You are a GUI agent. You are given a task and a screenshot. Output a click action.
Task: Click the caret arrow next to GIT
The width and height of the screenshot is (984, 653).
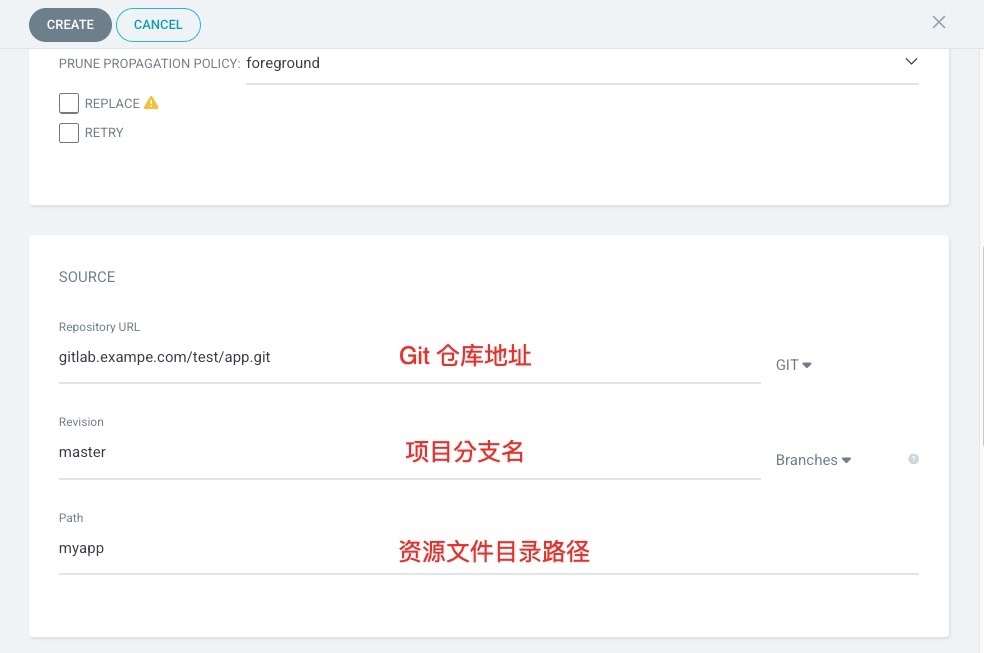coord(807,365)
